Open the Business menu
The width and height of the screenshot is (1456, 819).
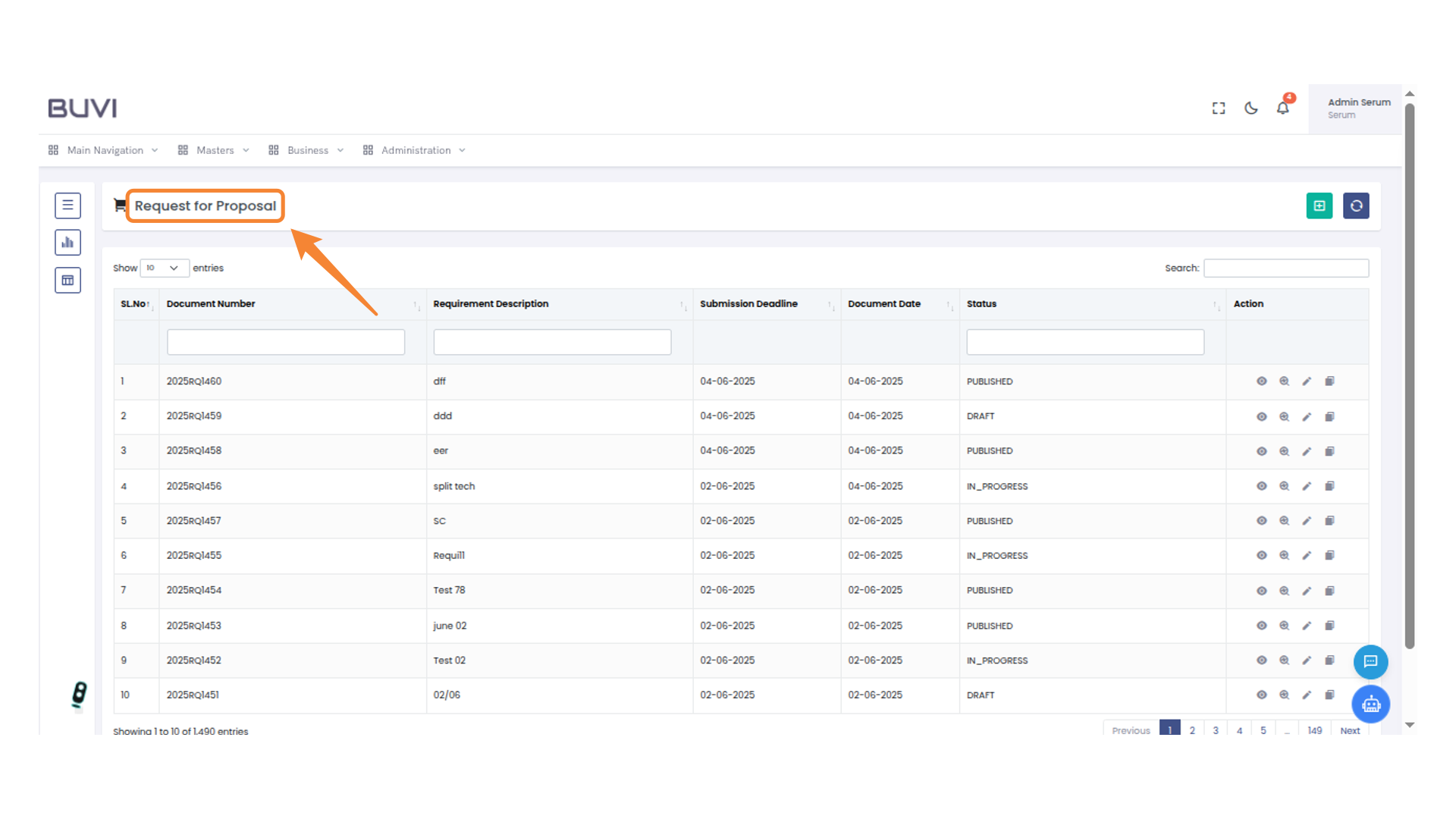pos(306,150)
